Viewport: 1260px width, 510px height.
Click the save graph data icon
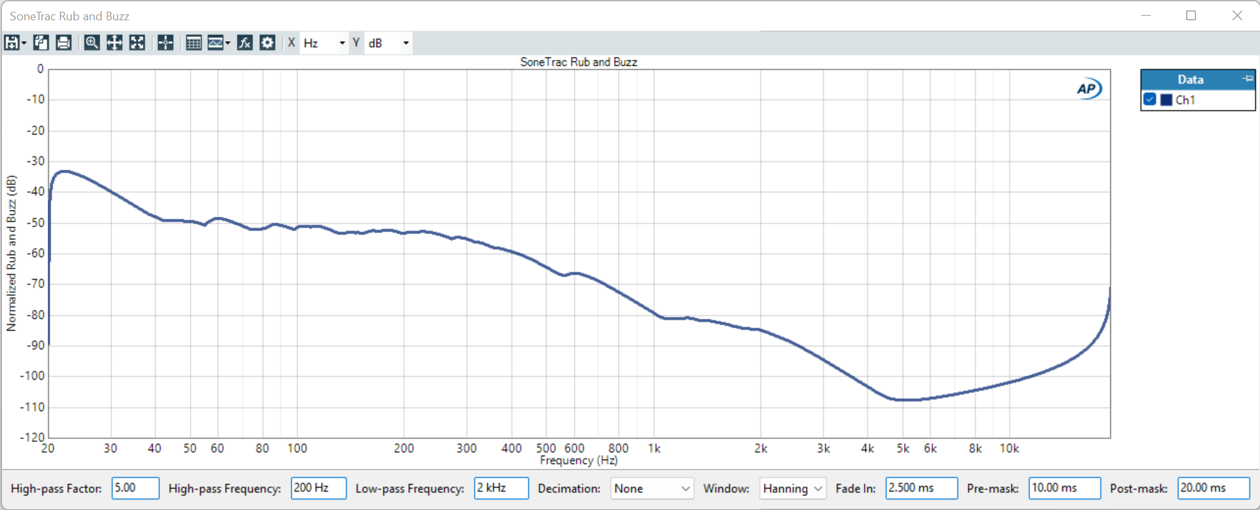pos(12,43)
